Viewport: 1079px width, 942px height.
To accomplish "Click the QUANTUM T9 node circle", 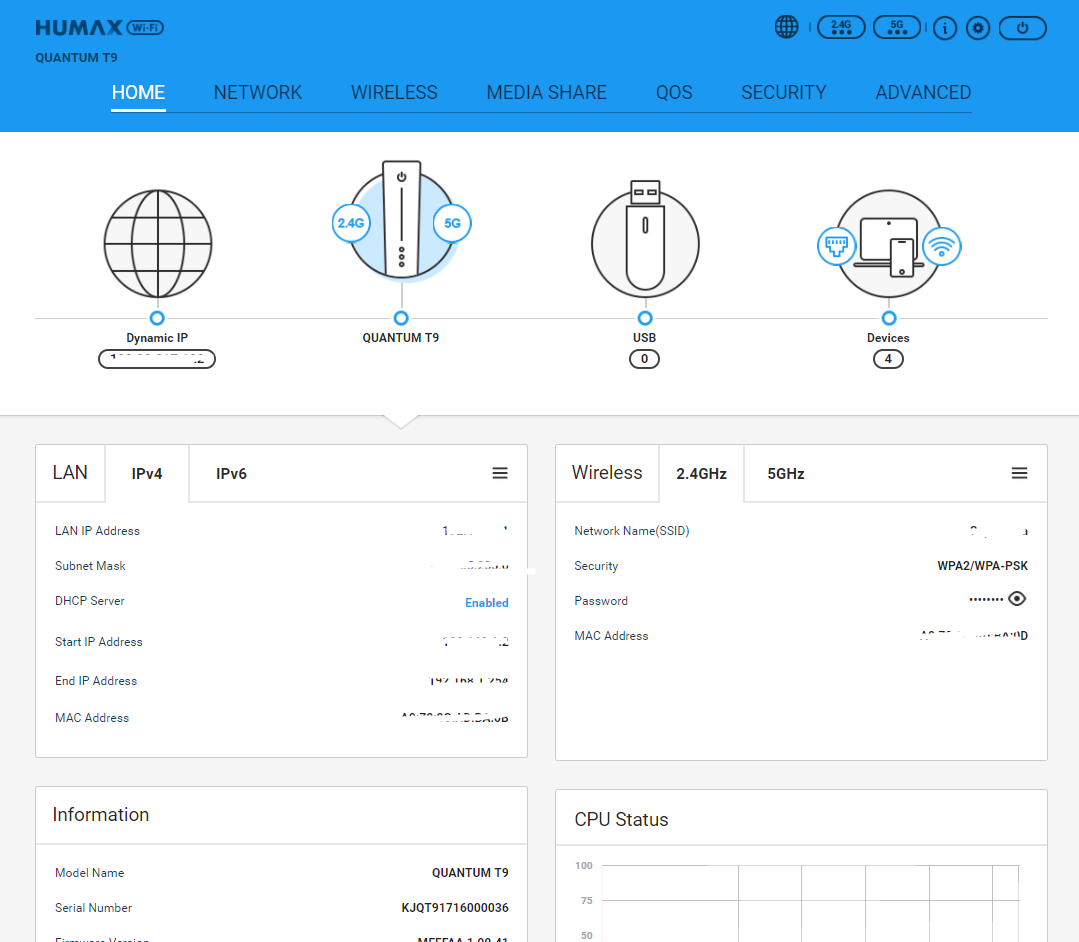I will pos(401,318).
